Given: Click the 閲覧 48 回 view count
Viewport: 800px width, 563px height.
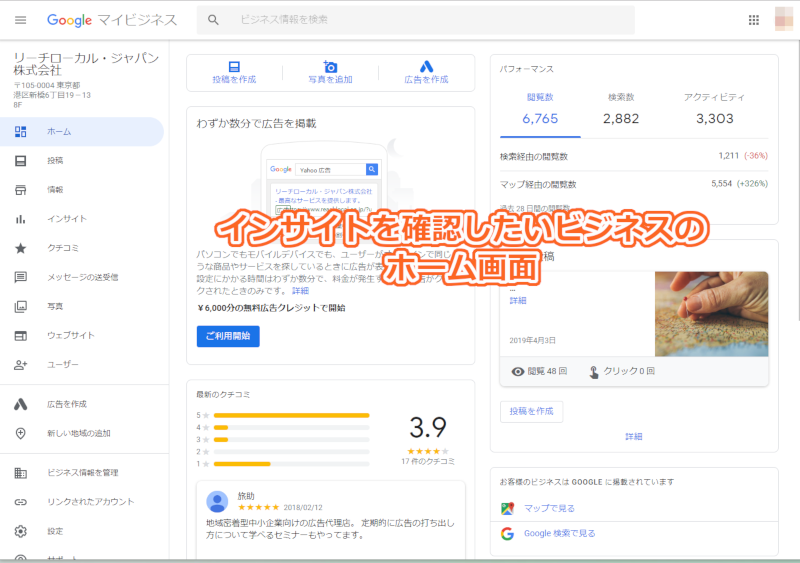Looking at the screenshot, I should pyautogui.click(x=539, y=371).
